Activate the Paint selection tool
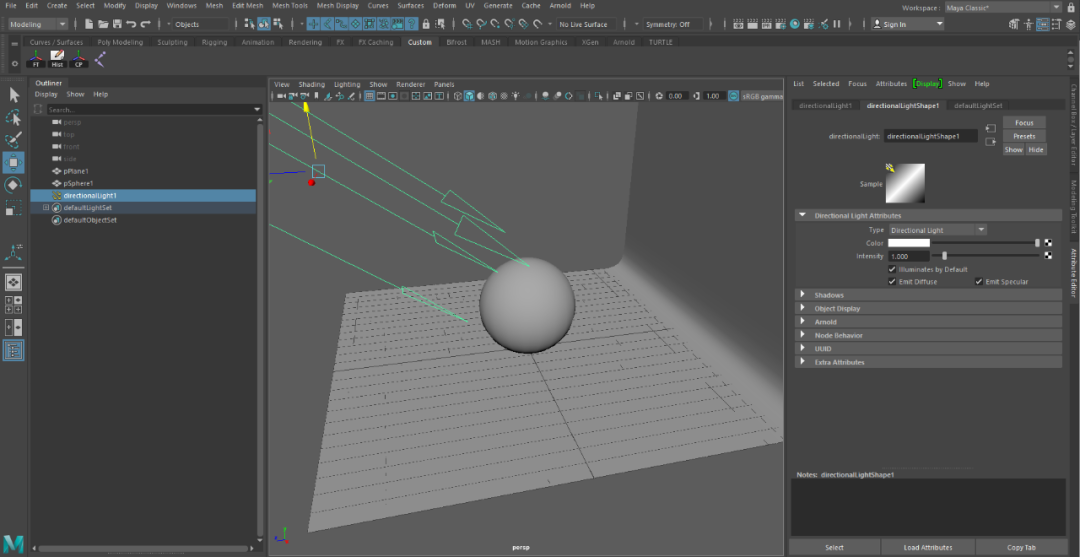 pos(14,140)
